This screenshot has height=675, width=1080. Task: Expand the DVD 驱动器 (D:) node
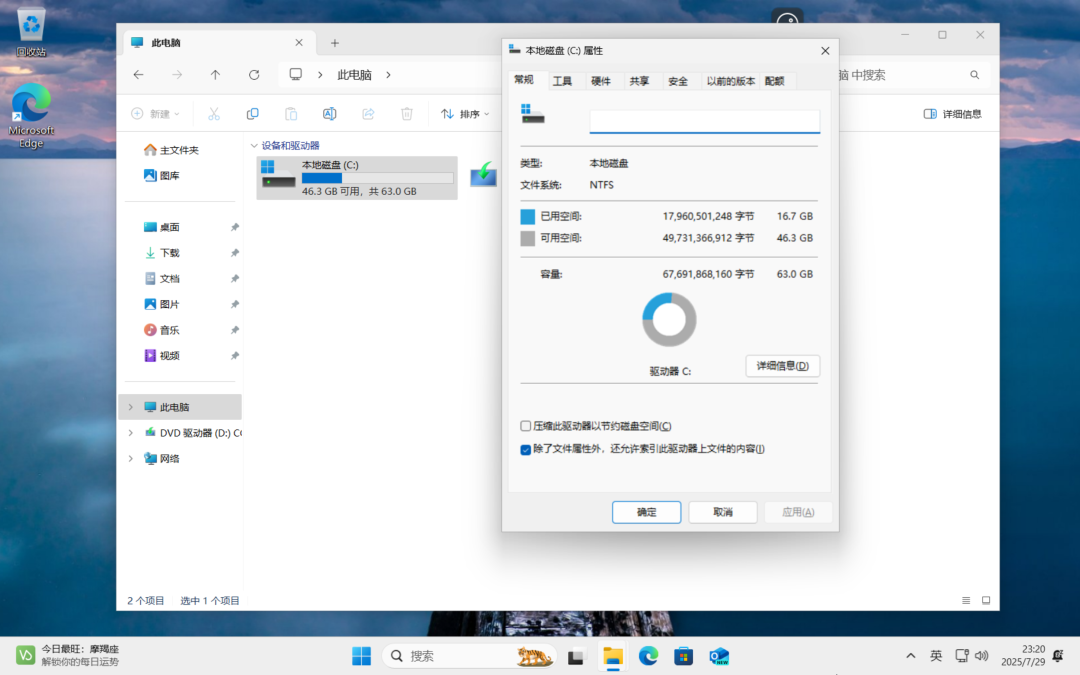pyautogui.click(x=130, y=433)
